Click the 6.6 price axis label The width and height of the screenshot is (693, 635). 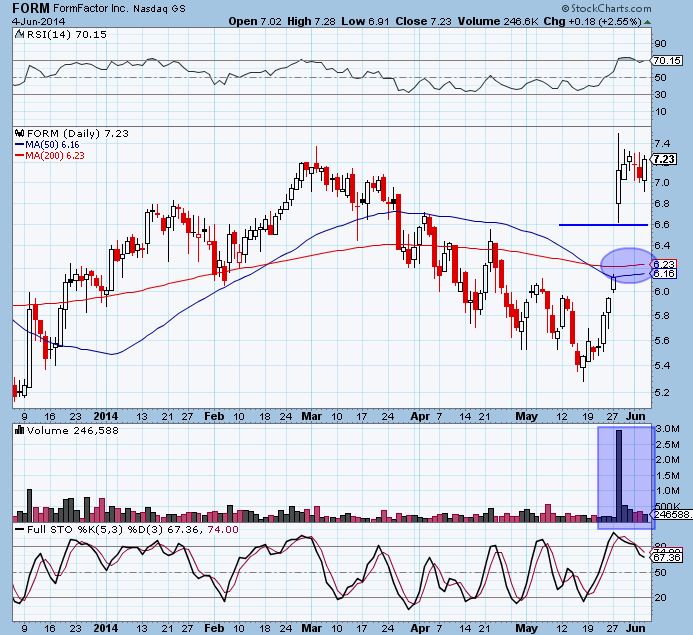pos(663,224)
